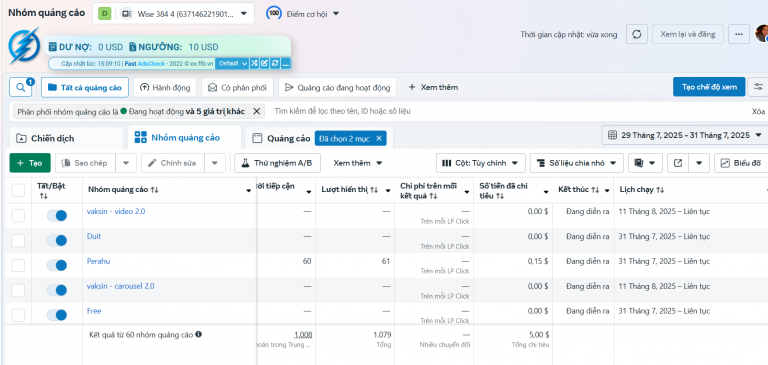
Task: Open the date range dropdown
Action: pos(684,135)
